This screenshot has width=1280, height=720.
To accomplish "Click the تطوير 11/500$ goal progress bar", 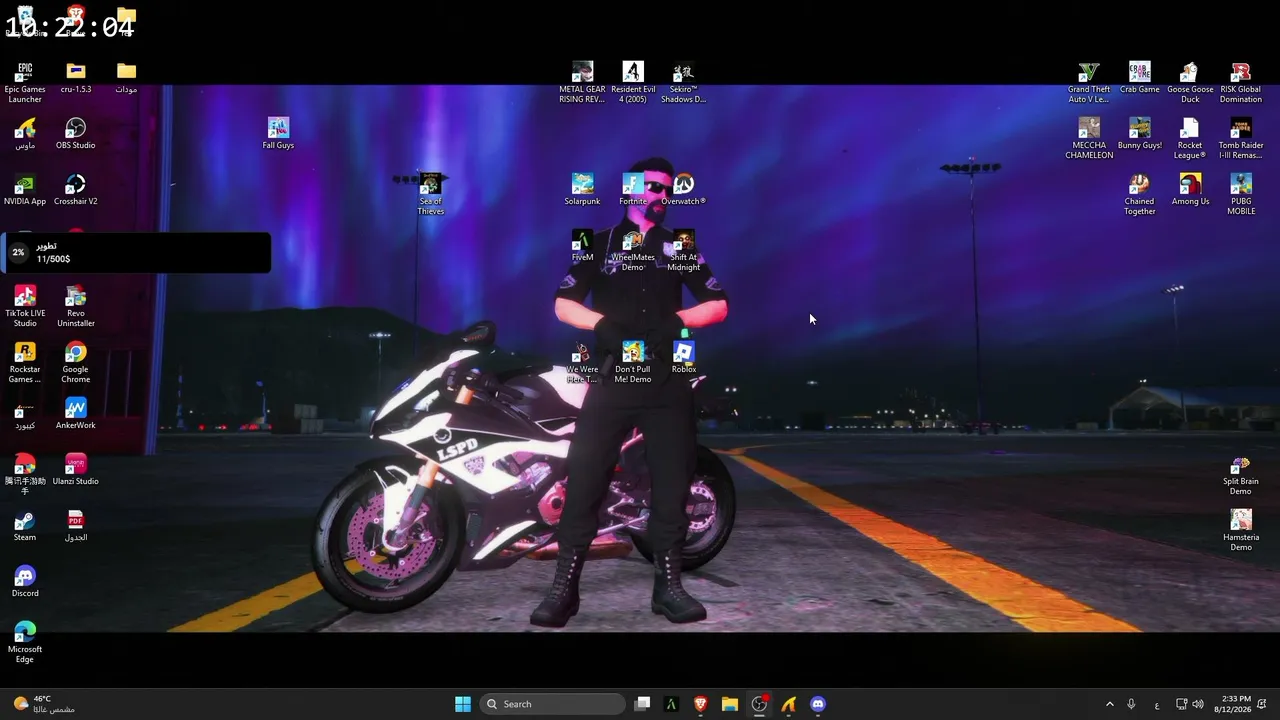I will click(x=135, y=252).
